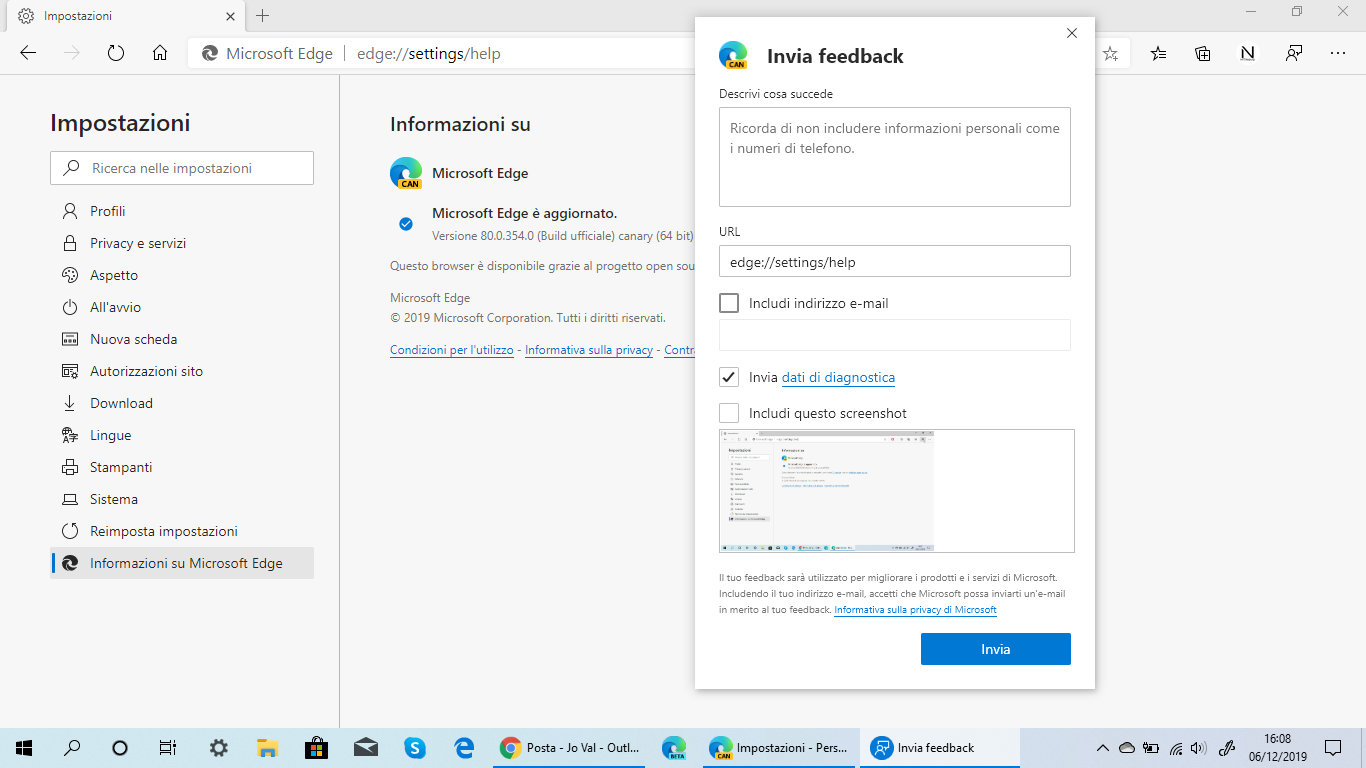1366x768 pixels.
Task: Click the screenshot preview thumbnail
Action: [897, 491]
